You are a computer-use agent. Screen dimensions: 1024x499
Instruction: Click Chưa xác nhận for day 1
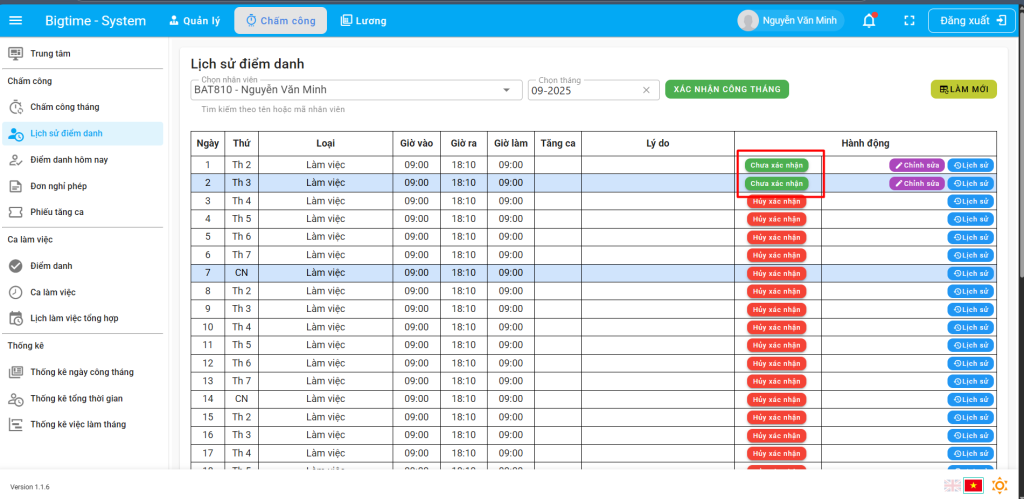pos(777,165)
